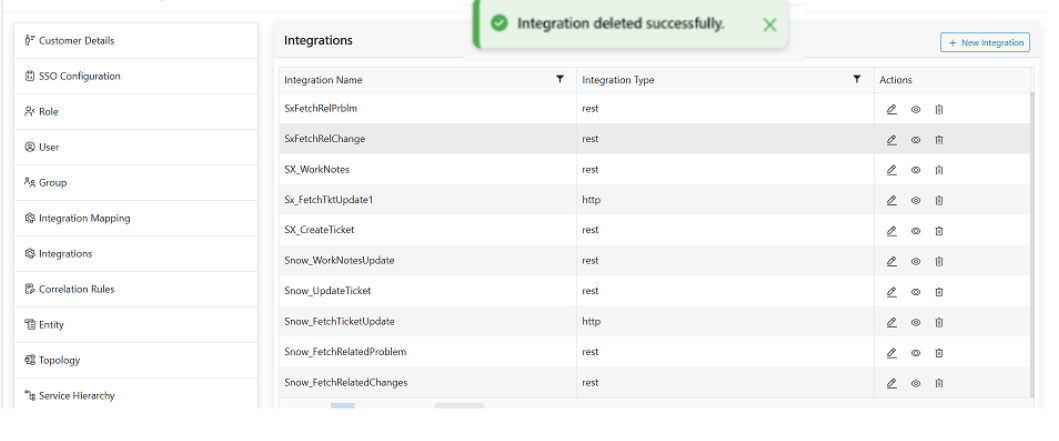Open the Customer Details section
Screen dimensions: 1059x441
(x=77, y=41)
